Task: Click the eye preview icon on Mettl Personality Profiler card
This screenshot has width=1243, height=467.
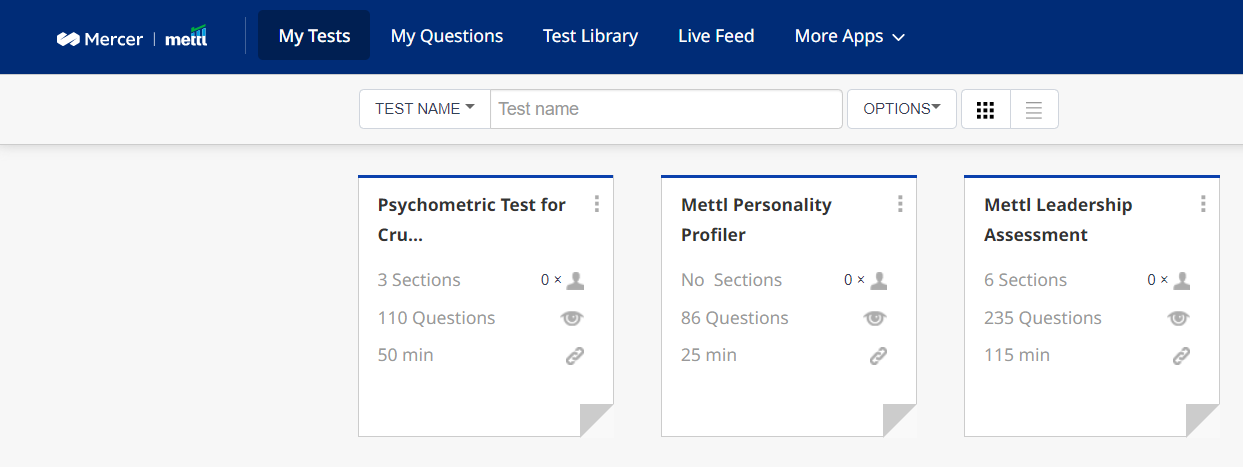Action: point(876,318)
